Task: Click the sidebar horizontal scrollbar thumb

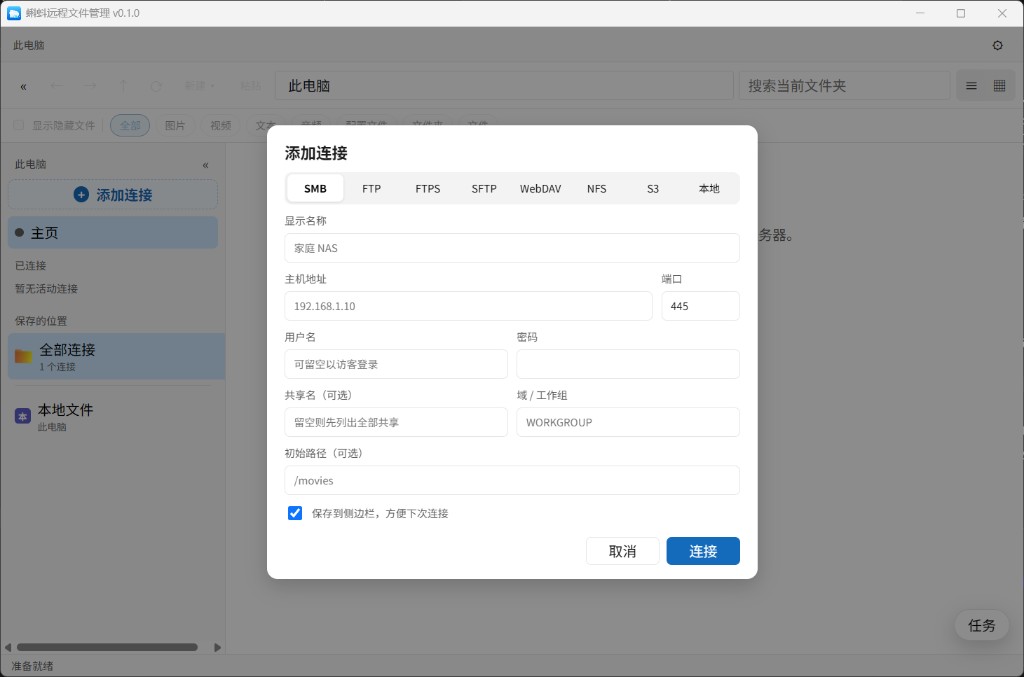Action: [x=107, y=648]
